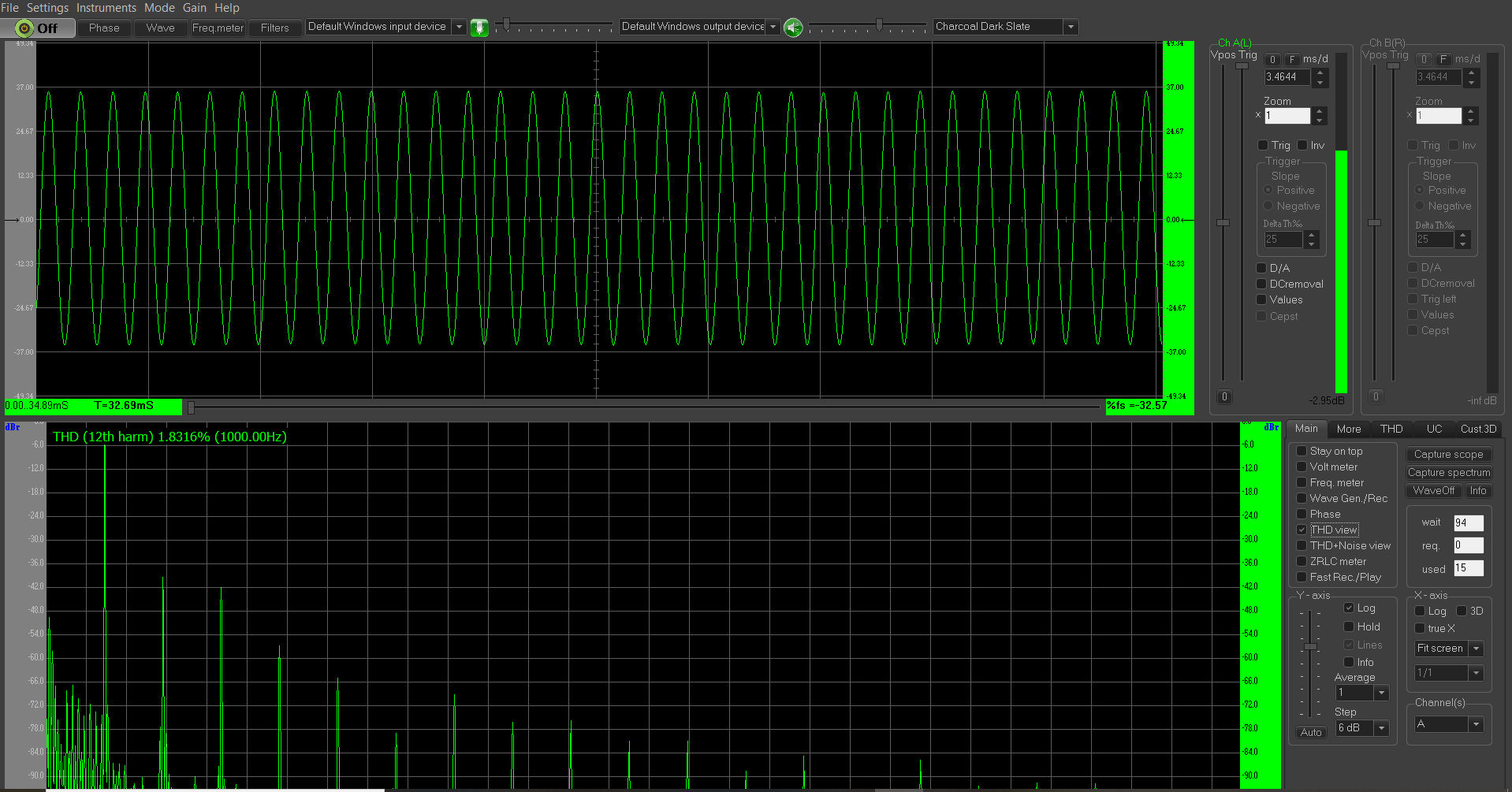This screenshot has height=792, width=1512.
Task: Click the Capture scope button
Action: click(x=1448, y=455)
